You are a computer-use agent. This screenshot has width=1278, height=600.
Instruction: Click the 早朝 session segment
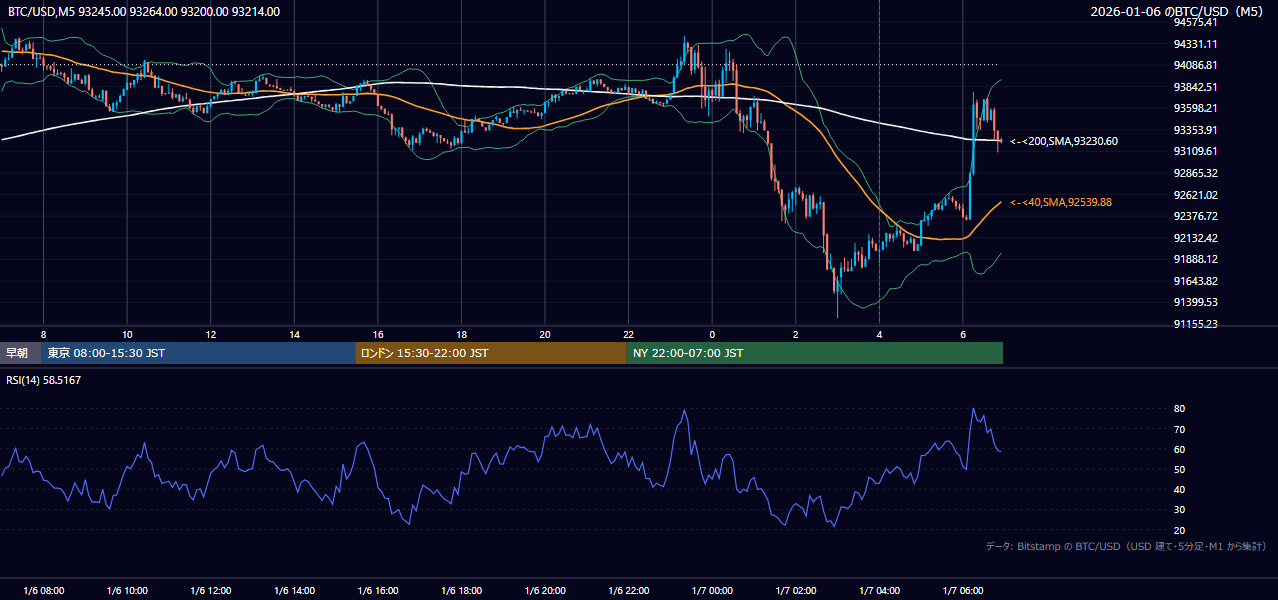[20, 353]
